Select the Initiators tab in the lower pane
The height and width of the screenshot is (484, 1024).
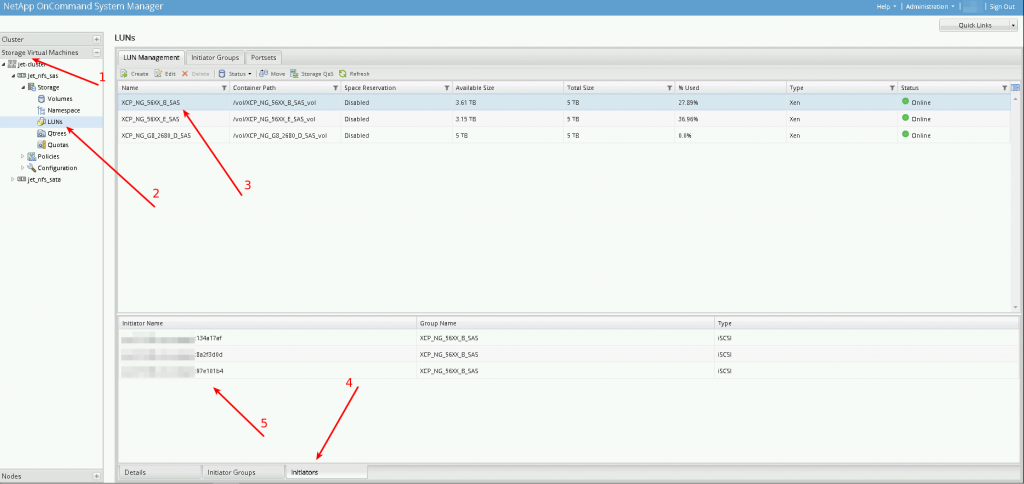click(326, 472)
